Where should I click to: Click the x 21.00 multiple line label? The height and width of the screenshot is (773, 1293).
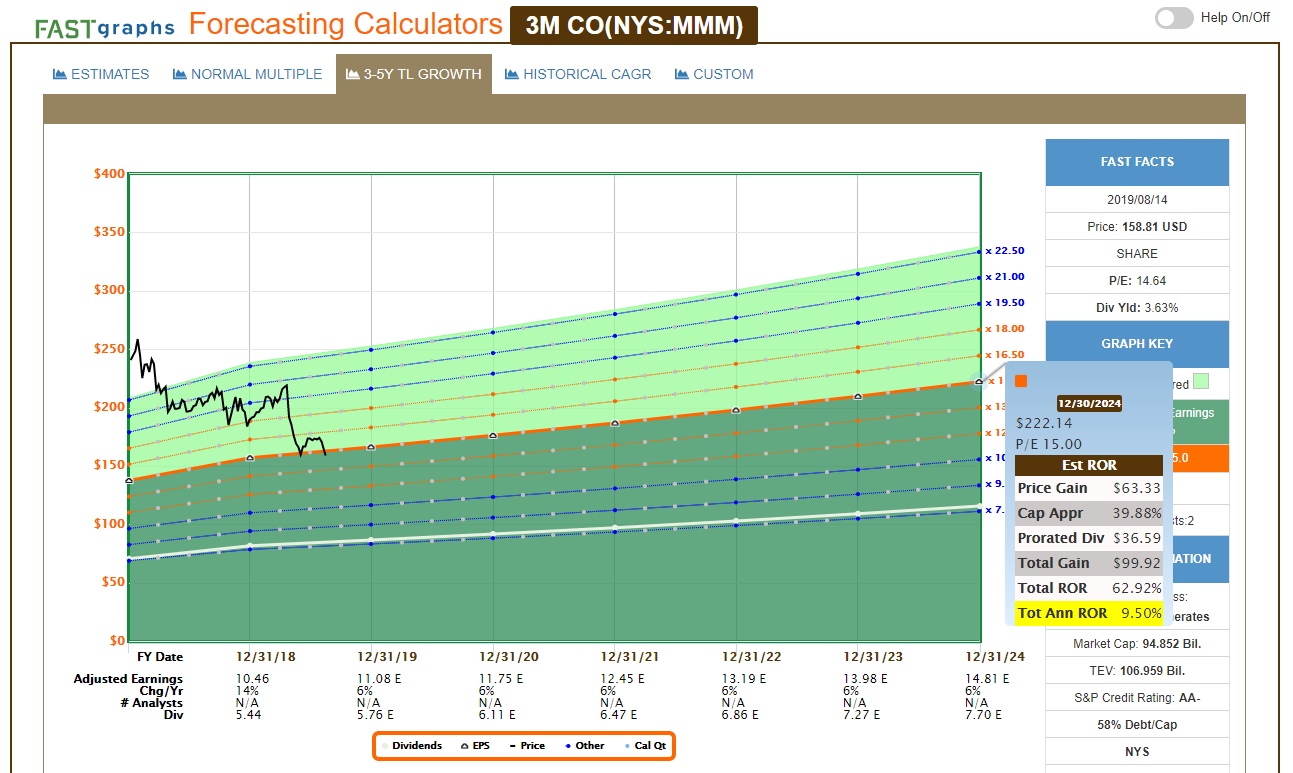(1004, 277)
